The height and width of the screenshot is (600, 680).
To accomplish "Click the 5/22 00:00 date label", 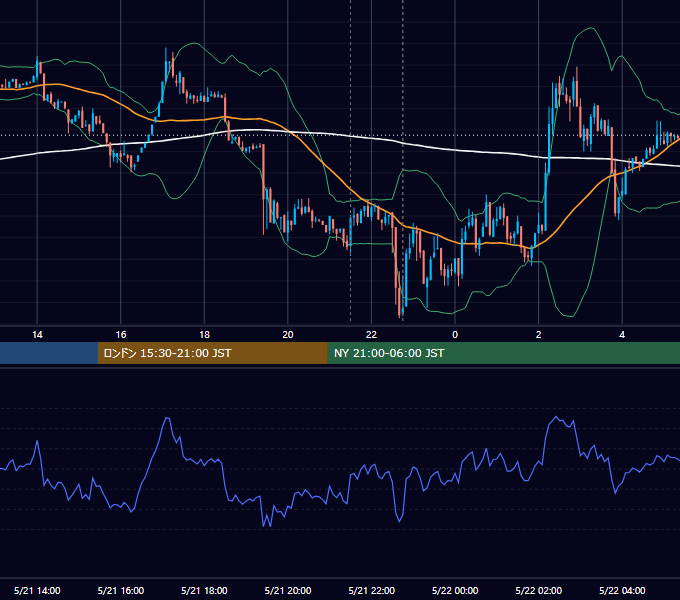I will coord(455,590).
